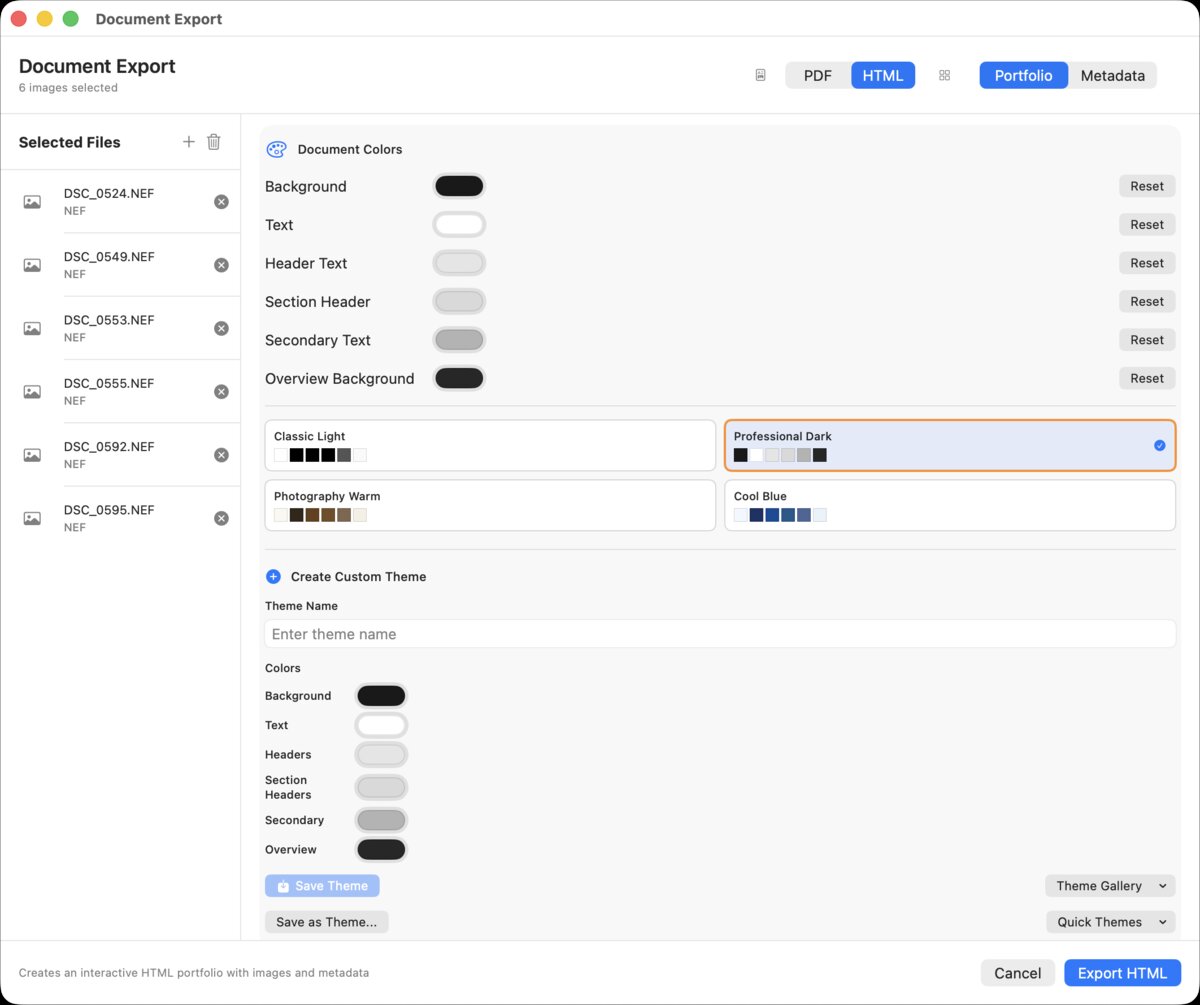
Task: Click Export HTML to generate the portfolio
Action: (x=1122, y=972)
